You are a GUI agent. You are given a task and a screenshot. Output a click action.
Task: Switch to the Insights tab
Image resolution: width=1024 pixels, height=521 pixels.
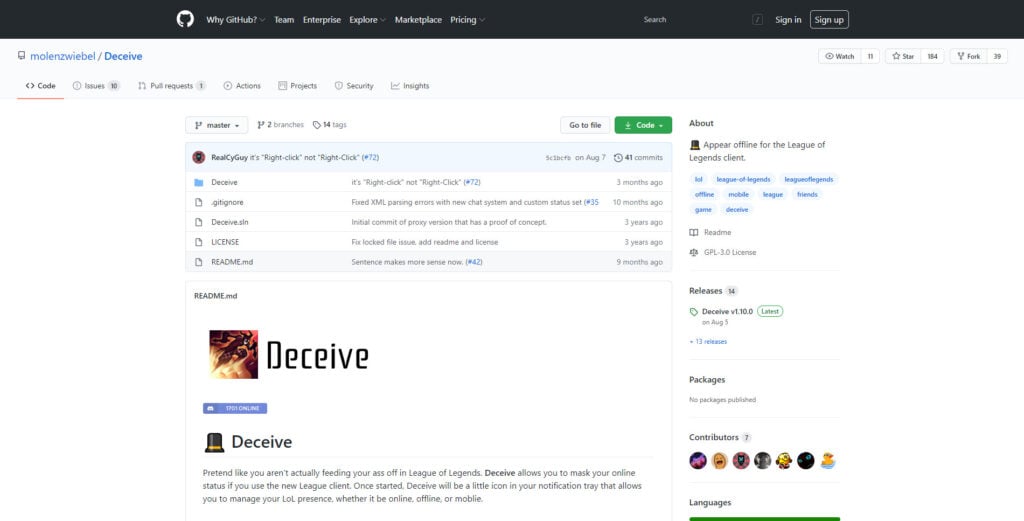pos(410,86)
